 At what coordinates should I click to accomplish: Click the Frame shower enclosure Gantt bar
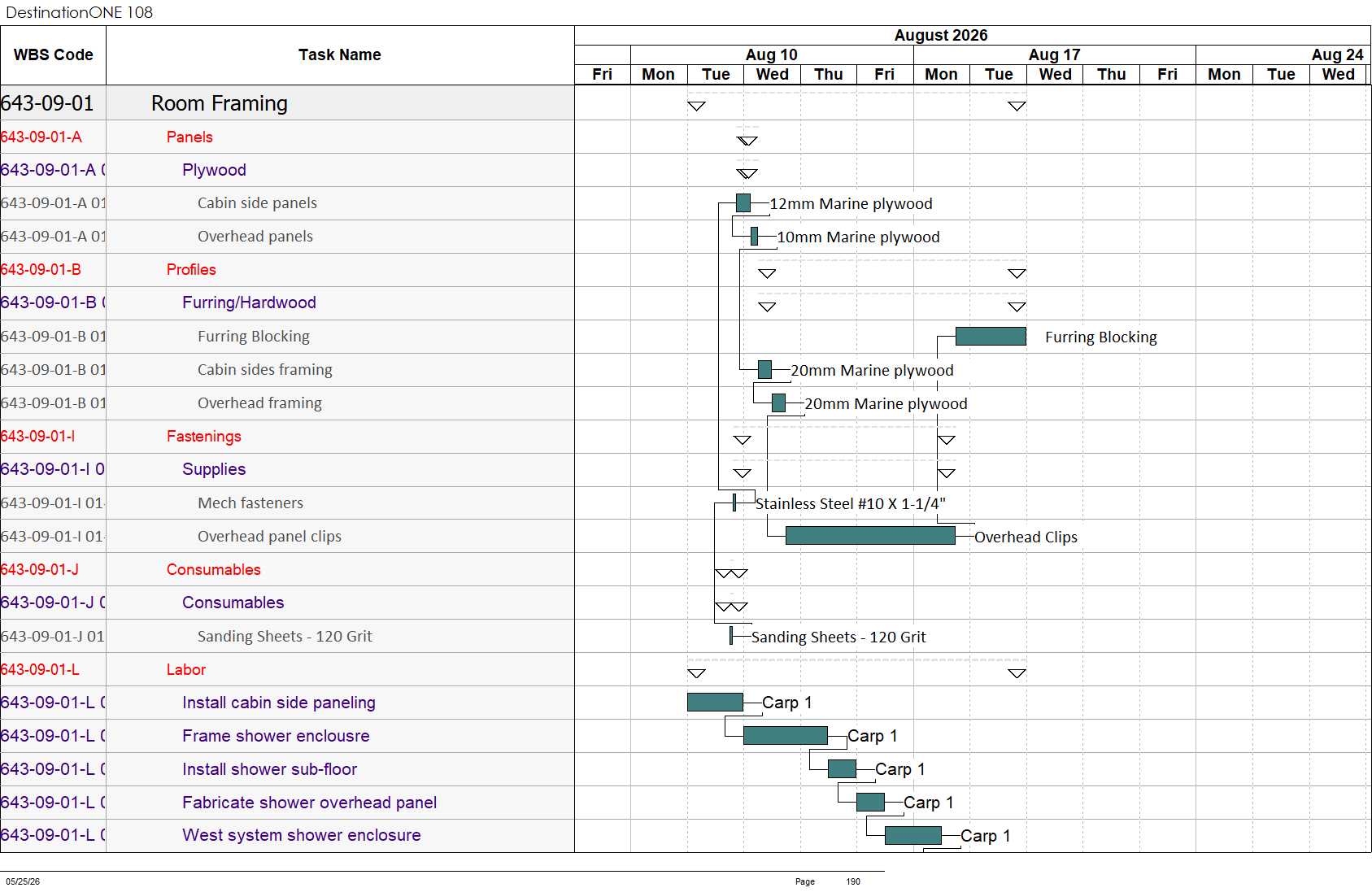point(786,735)
